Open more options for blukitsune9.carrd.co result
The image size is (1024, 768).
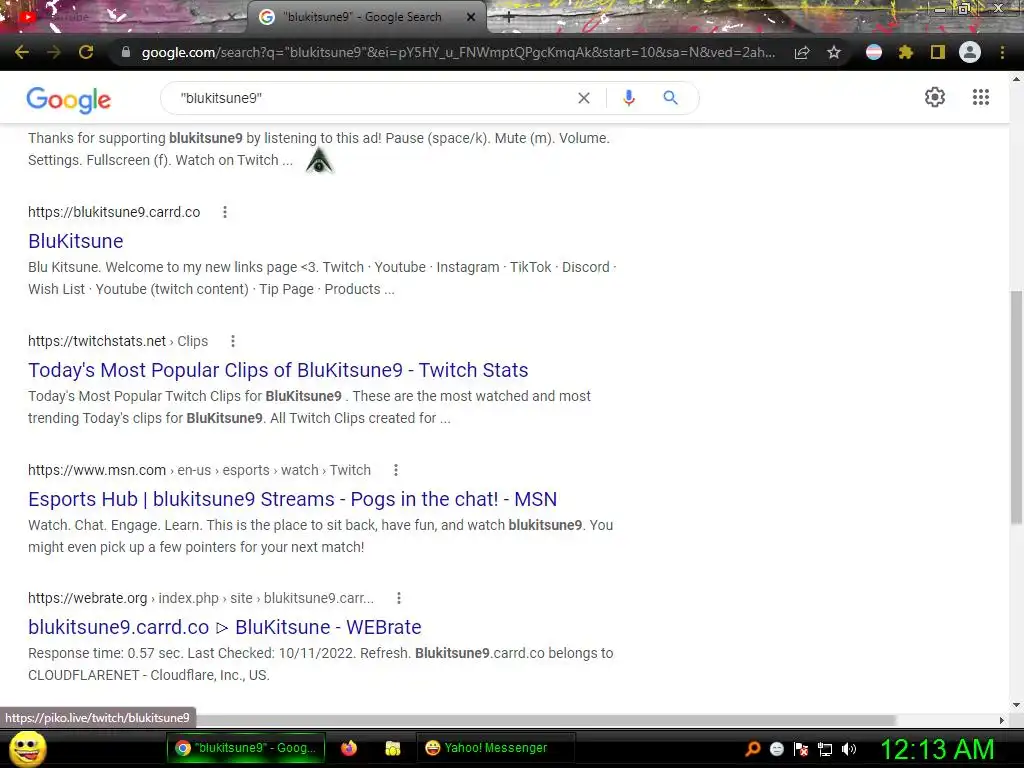pos(225,212)
